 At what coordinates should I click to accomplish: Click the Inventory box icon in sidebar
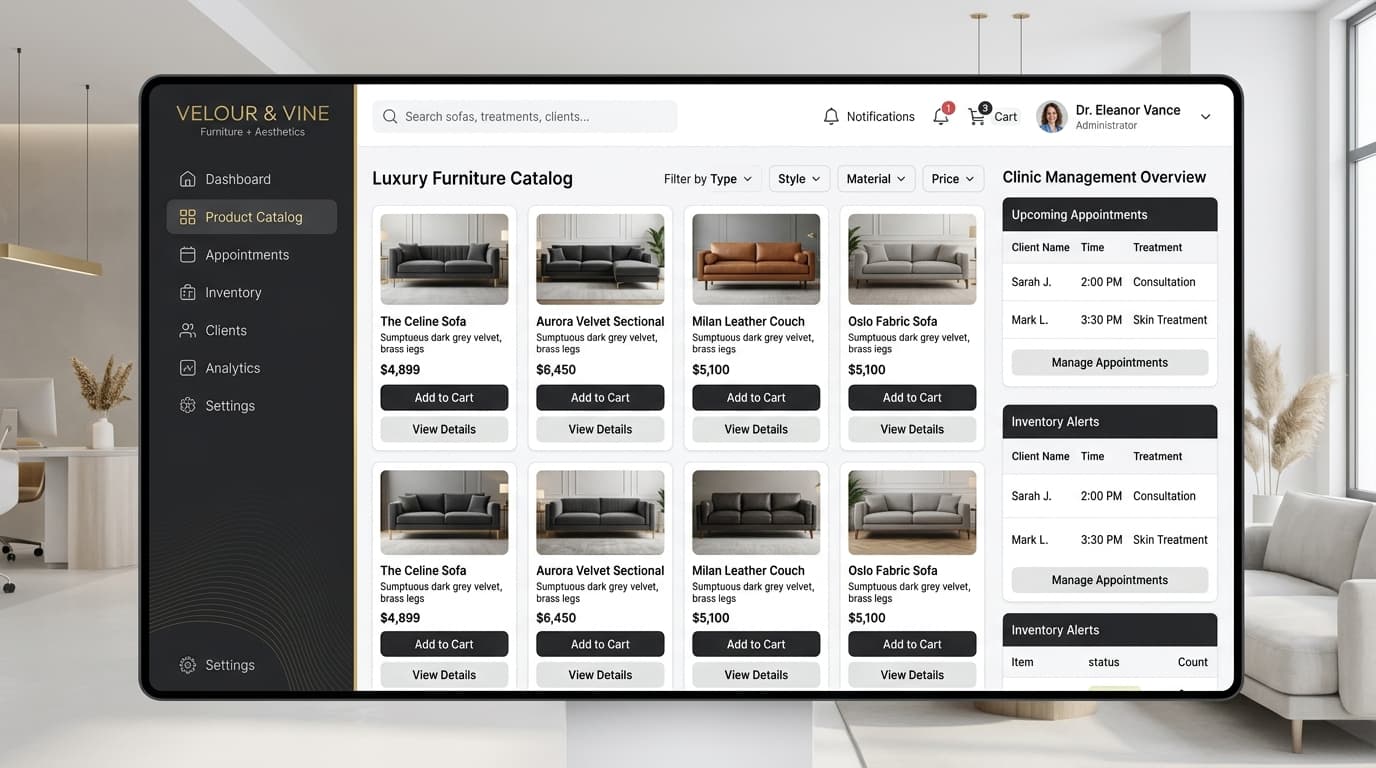click(187, 292)
